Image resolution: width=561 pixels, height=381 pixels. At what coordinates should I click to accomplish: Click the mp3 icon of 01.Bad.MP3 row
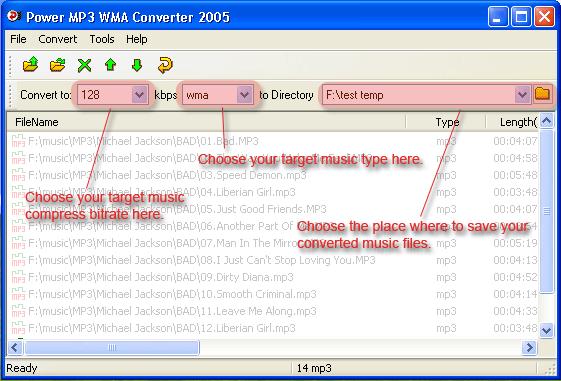pyautogui.click(x=18, y=141)
